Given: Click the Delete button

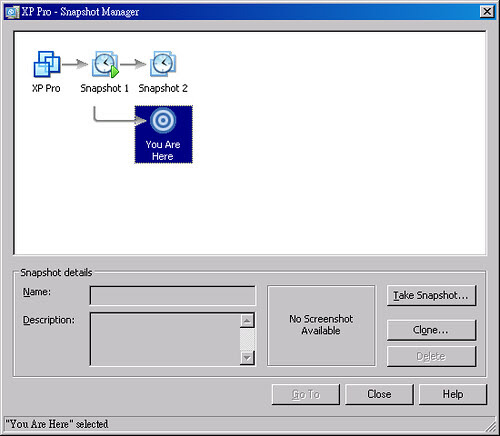Looking at the screenshot, I should point(431,356).
